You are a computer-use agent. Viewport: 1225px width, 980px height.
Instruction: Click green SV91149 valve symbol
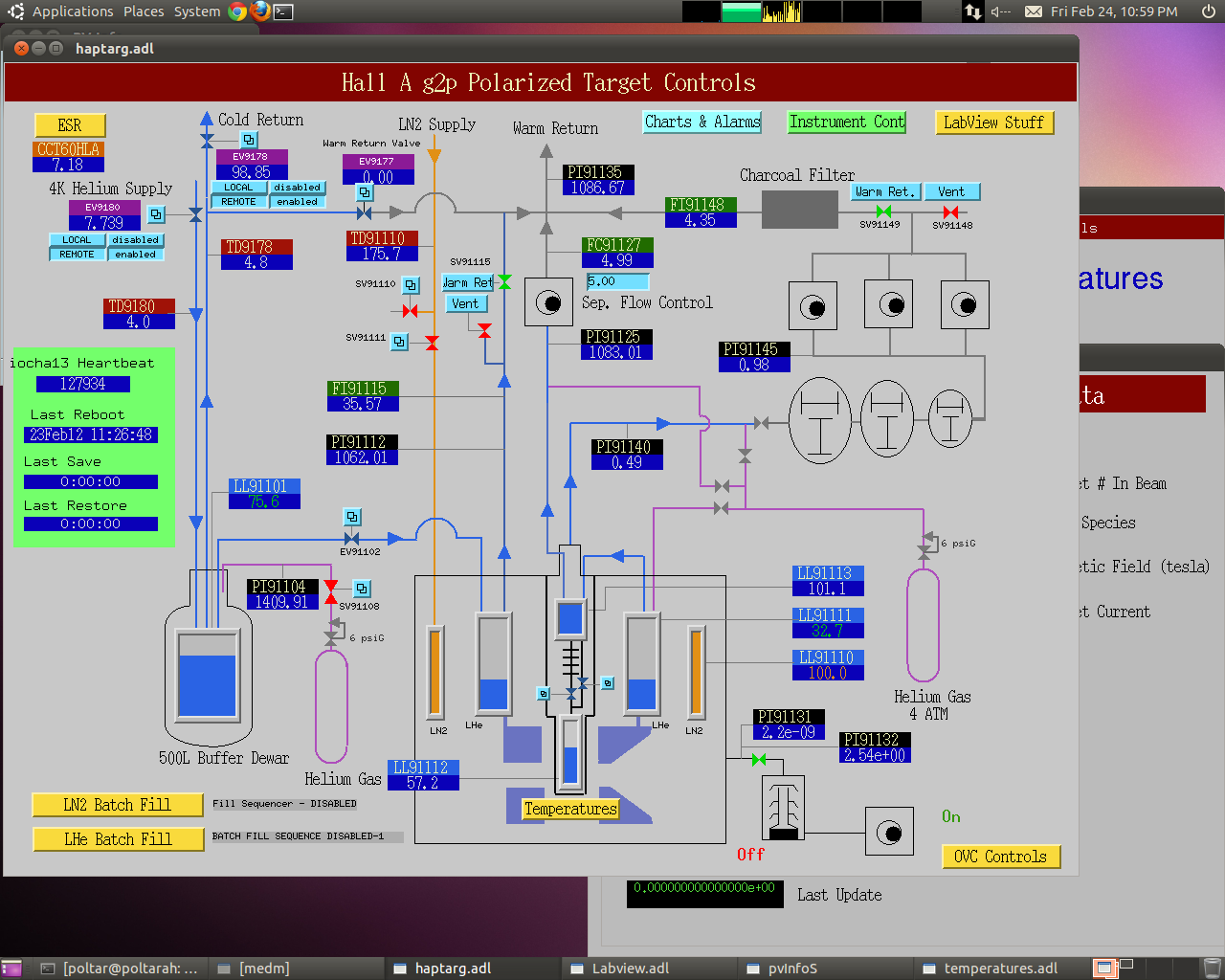click(x=883, y=212)
